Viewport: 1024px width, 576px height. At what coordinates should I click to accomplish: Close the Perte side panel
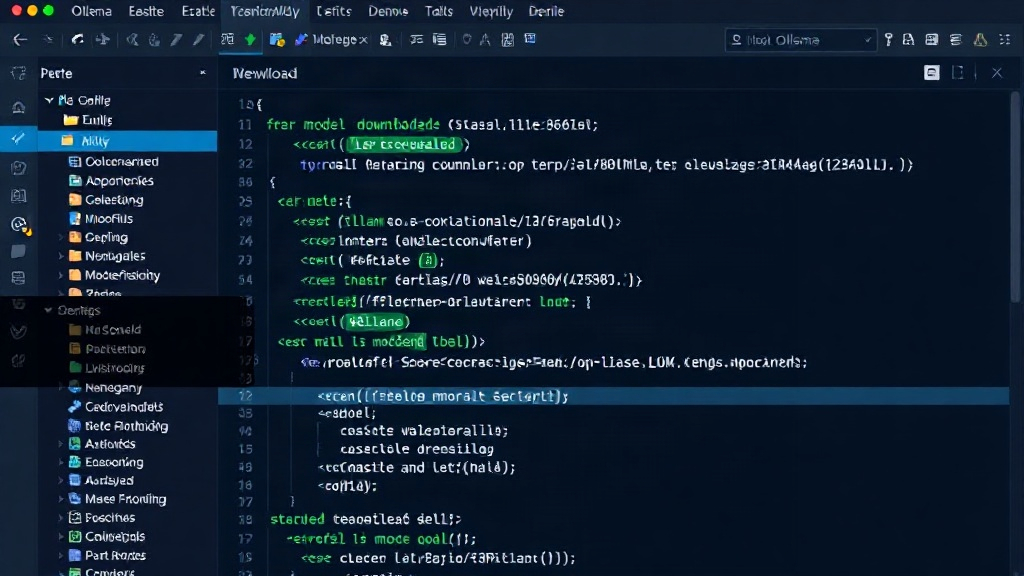point(202,72)
